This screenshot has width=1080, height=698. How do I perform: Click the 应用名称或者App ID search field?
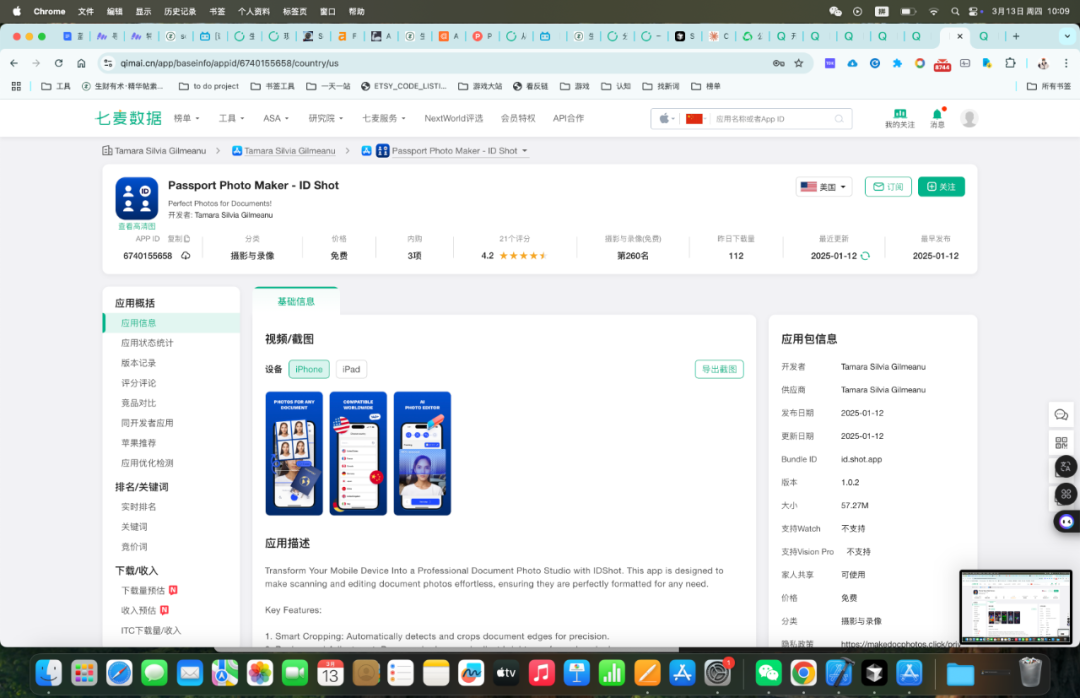[770, 119]
